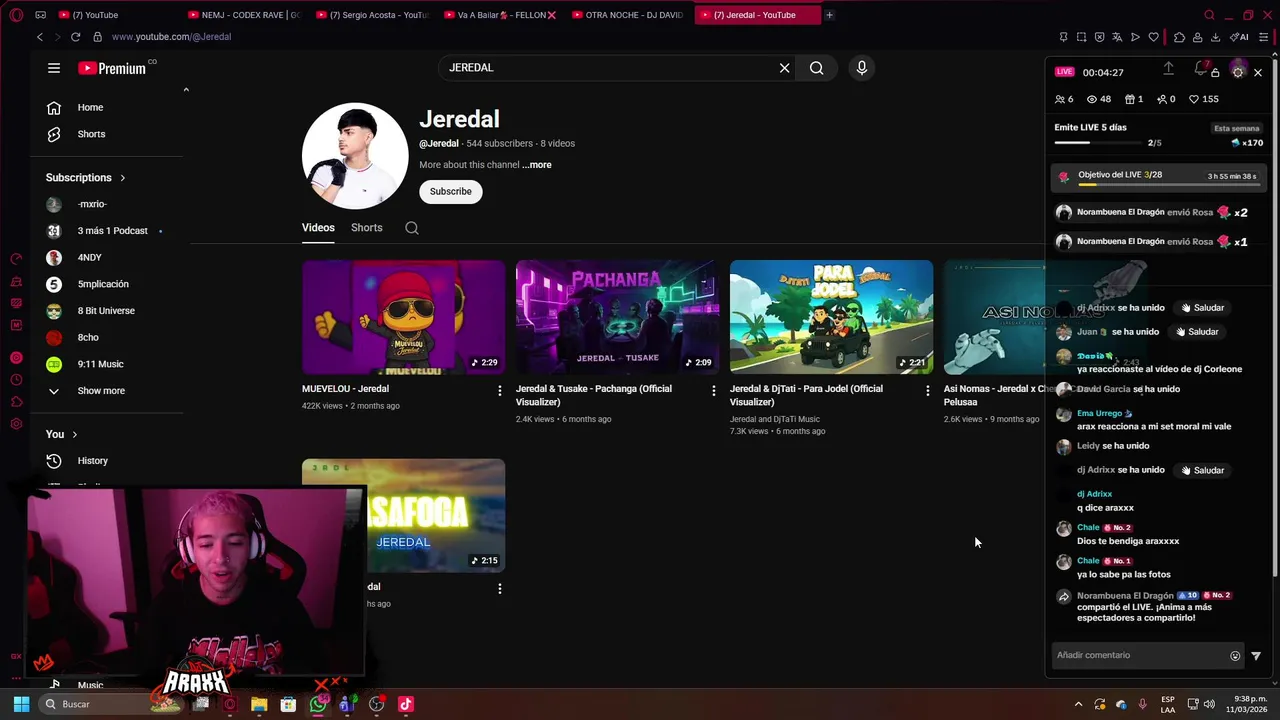Open the Opera extensions icon
The width and height of the screenshot is (1280, 720).
1179,37
